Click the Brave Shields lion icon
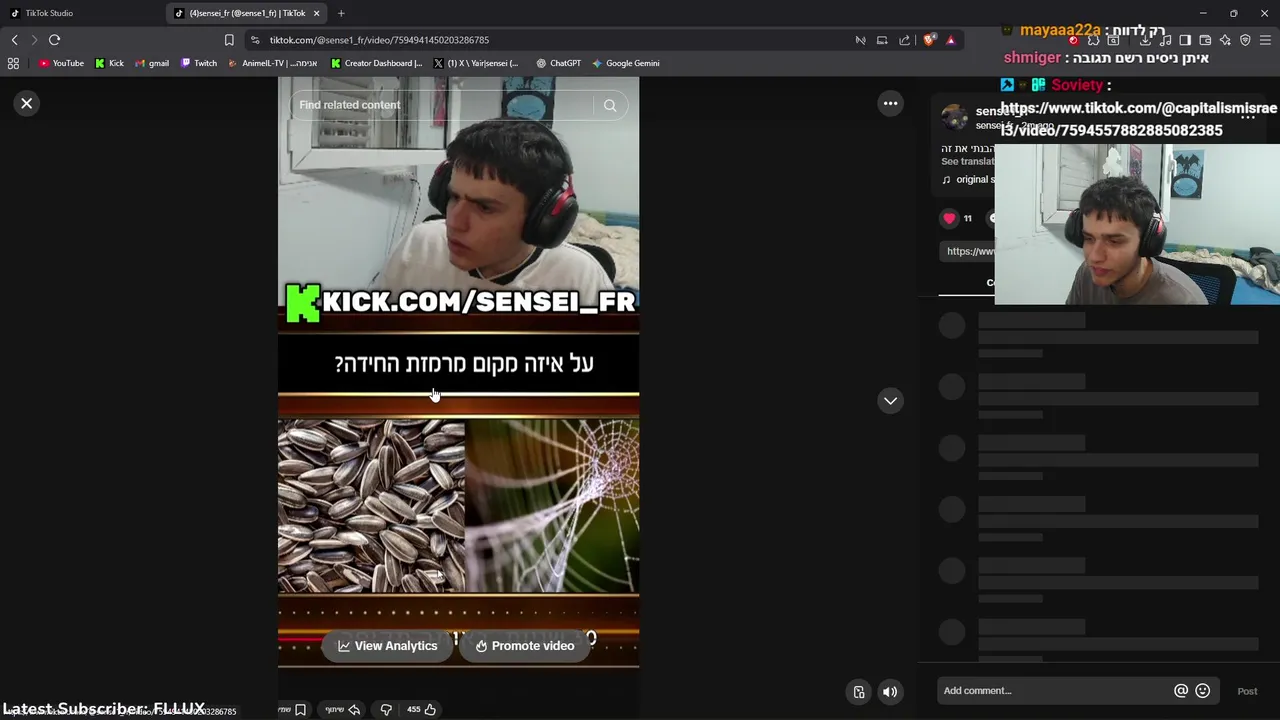 929,40
